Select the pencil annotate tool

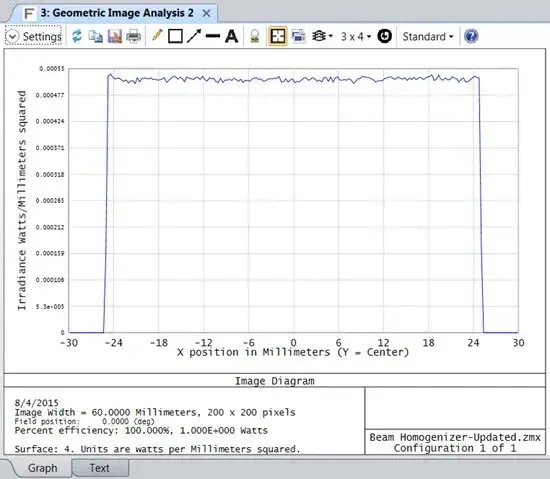(157, 36)
